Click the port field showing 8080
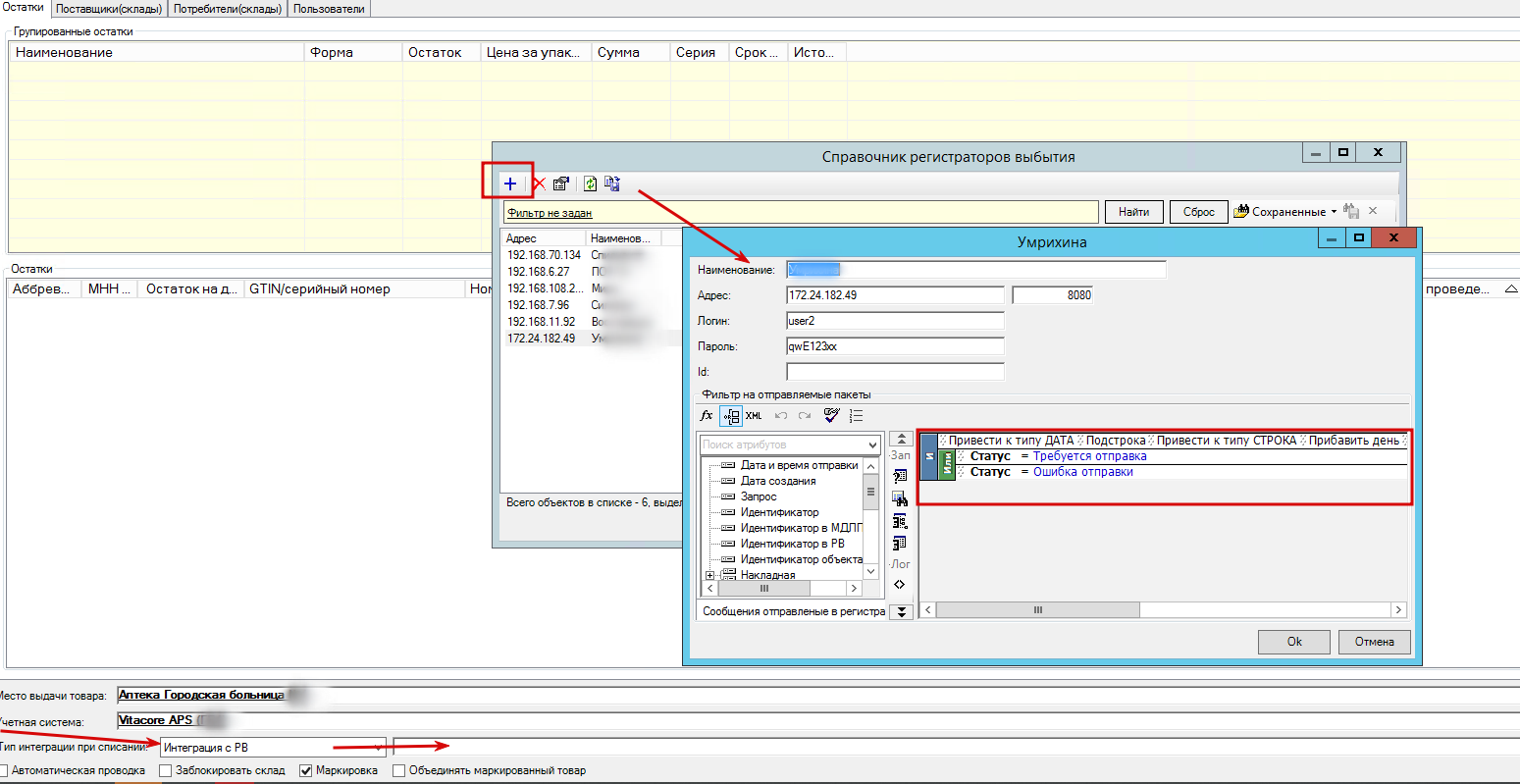Viewport: 1520px width, 784px height. pyautogui.click(x=1052, y=294)
